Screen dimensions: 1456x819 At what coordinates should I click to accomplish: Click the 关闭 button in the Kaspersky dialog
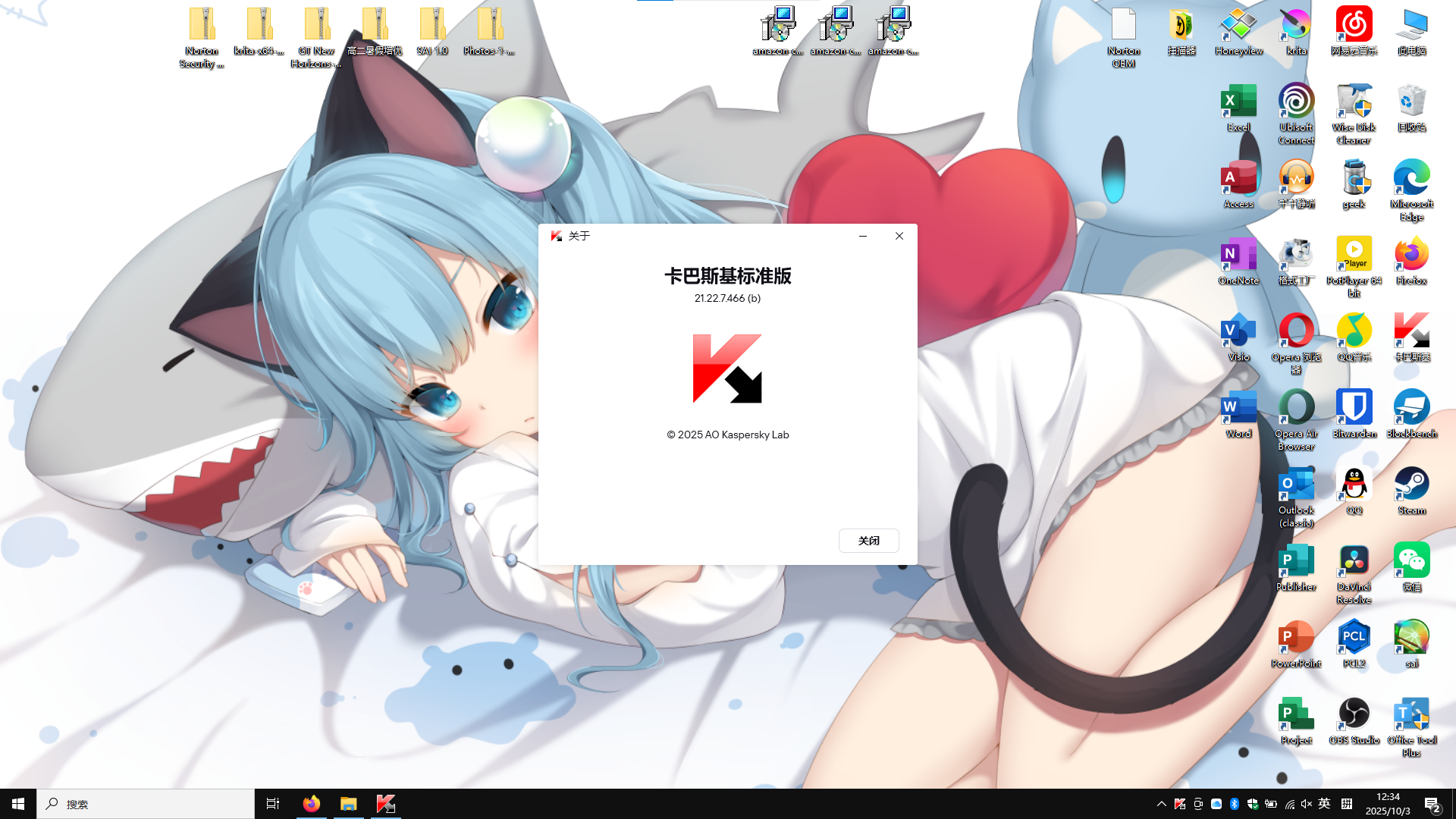(x=868, y=541)
